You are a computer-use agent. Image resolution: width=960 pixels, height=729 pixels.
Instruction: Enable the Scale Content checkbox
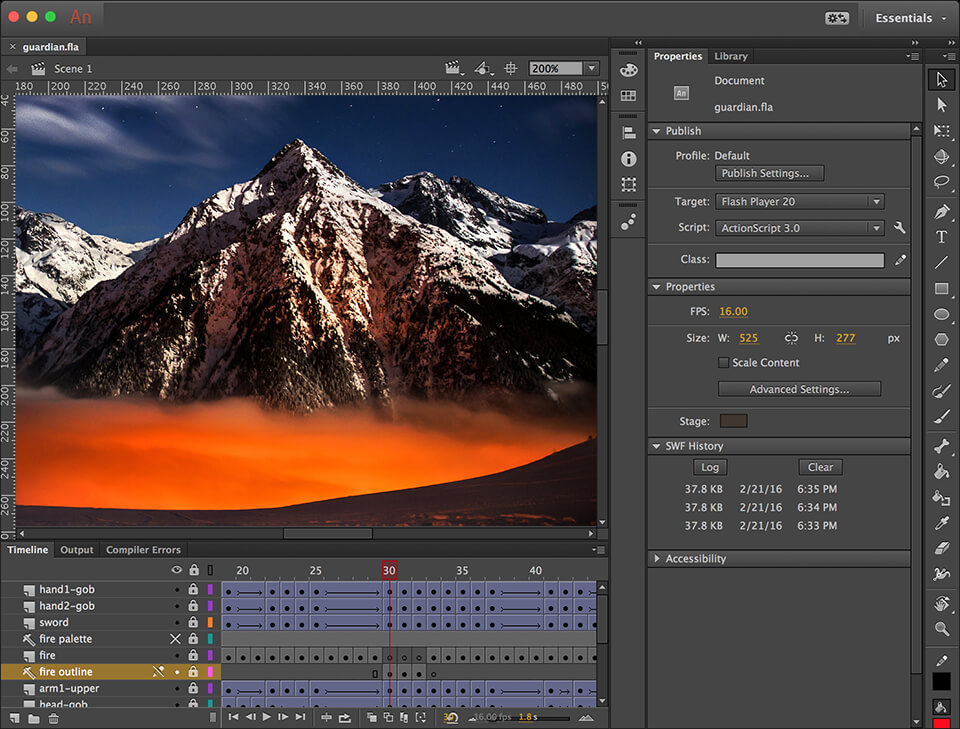point(722,362)
